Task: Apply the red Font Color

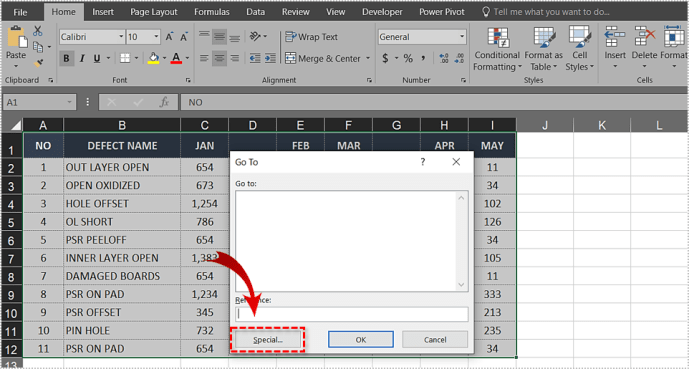Action: 176,58
